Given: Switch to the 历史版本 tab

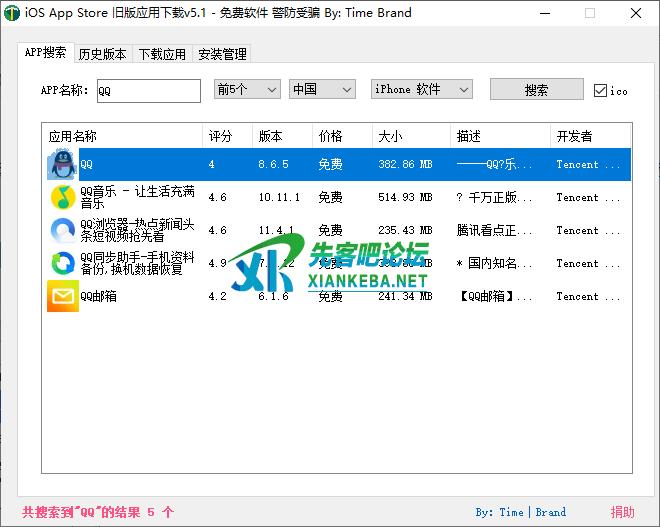Looking at the screenshot, I should pyautogui.click(x=103, y=54).
